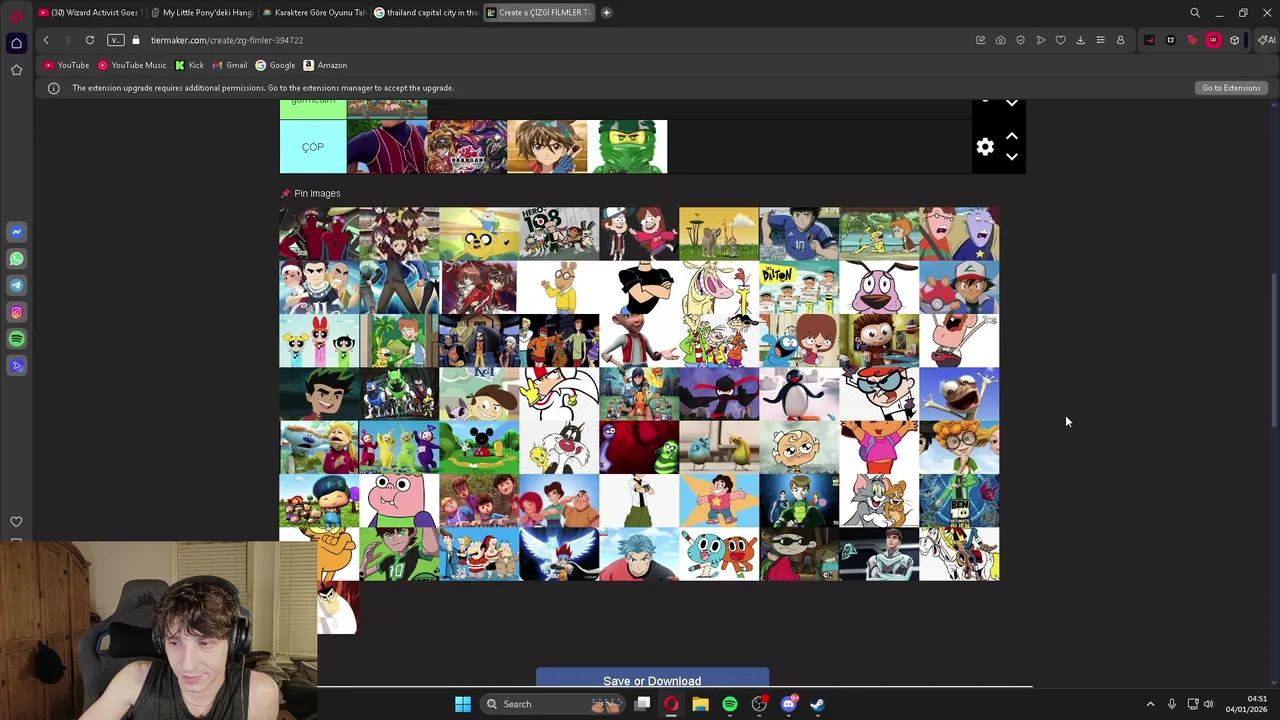Viewport: 1280px width, 720px height.
Task: Add page to bookmarks with heart icon
Action: coord(1060,40)
